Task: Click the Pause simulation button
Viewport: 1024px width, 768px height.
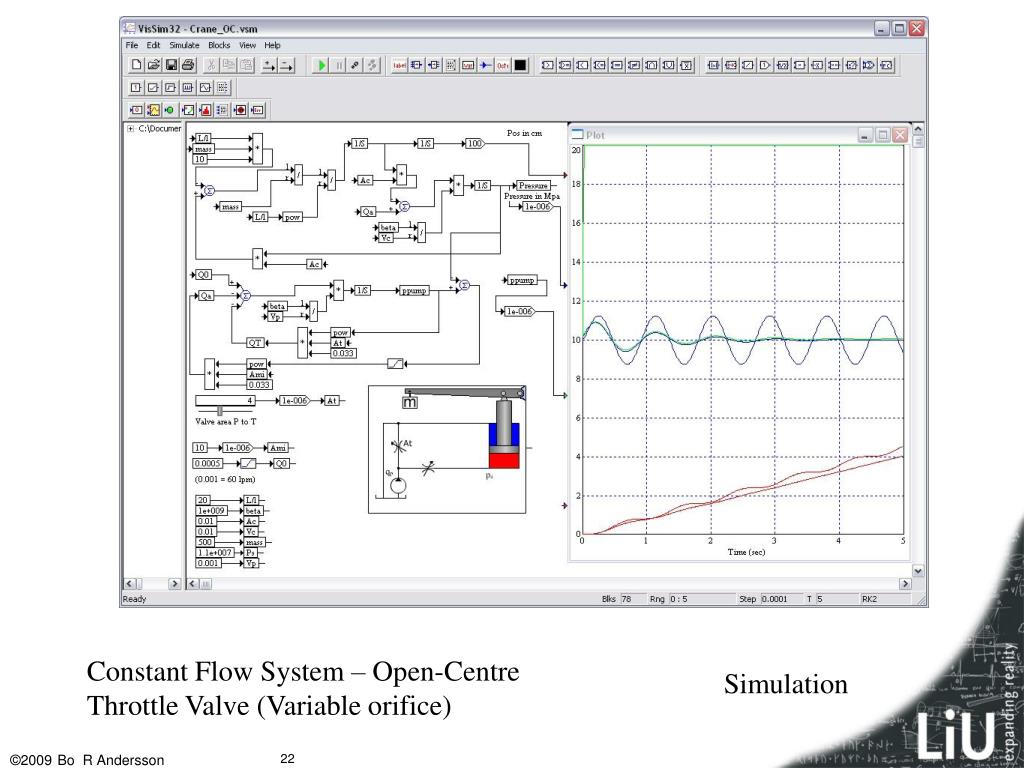Action: point(339,65)
